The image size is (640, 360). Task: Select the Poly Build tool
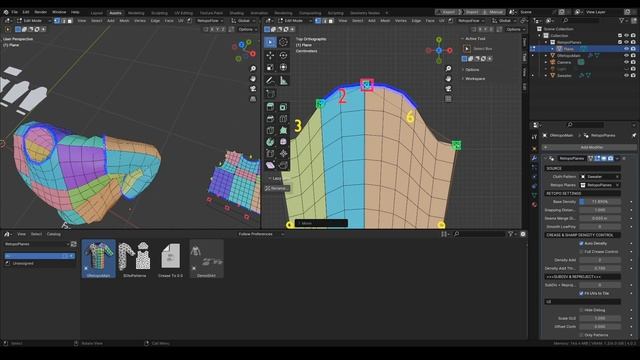click(283, 131)
